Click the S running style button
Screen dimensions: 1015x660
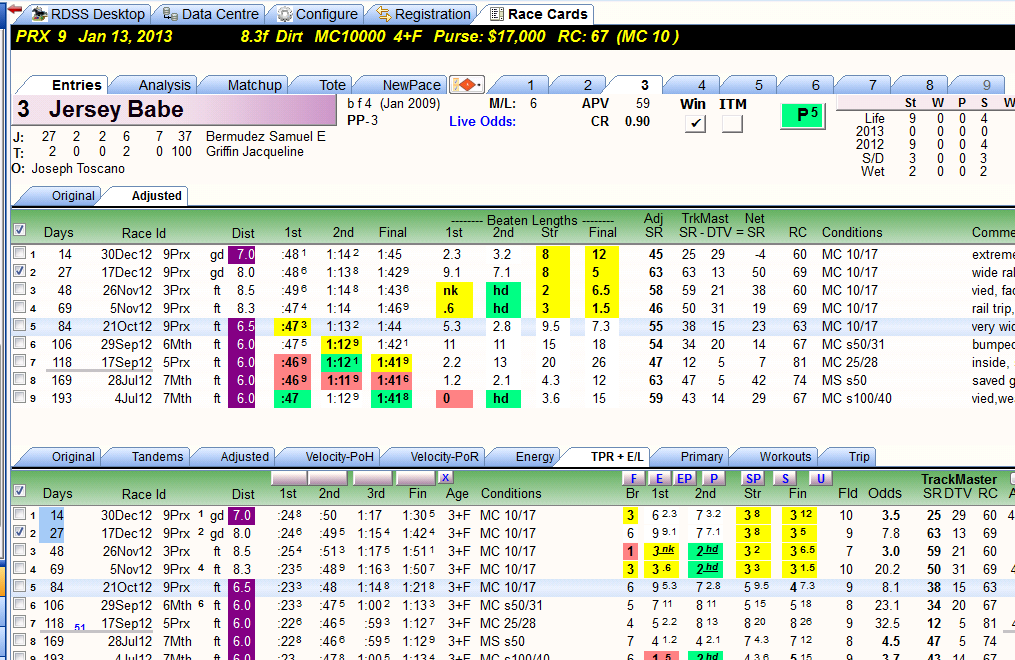pos(785,478)
